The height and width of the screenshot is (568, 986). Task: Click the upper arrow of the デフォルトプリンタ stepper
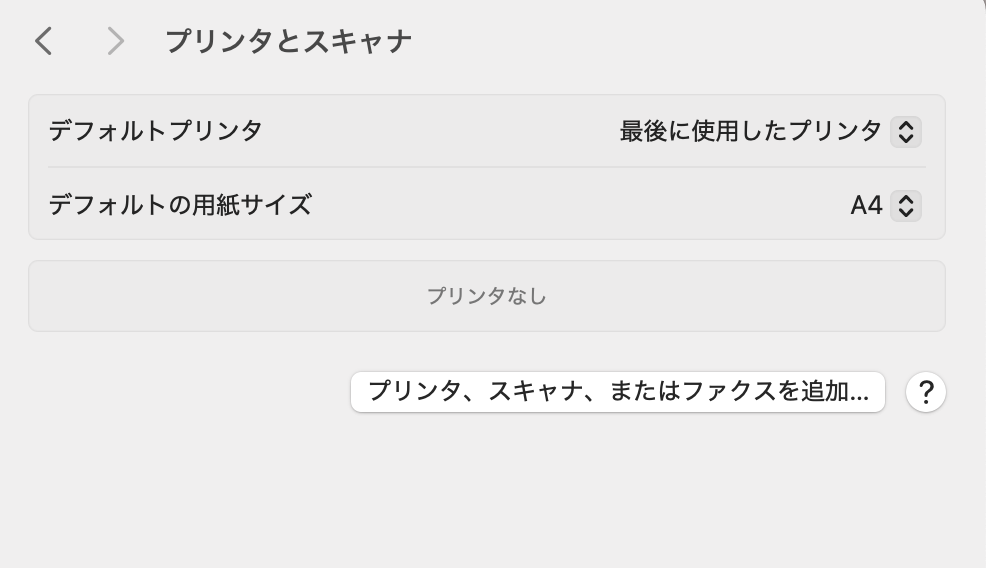pyautogui.click(x=906, y=125)
